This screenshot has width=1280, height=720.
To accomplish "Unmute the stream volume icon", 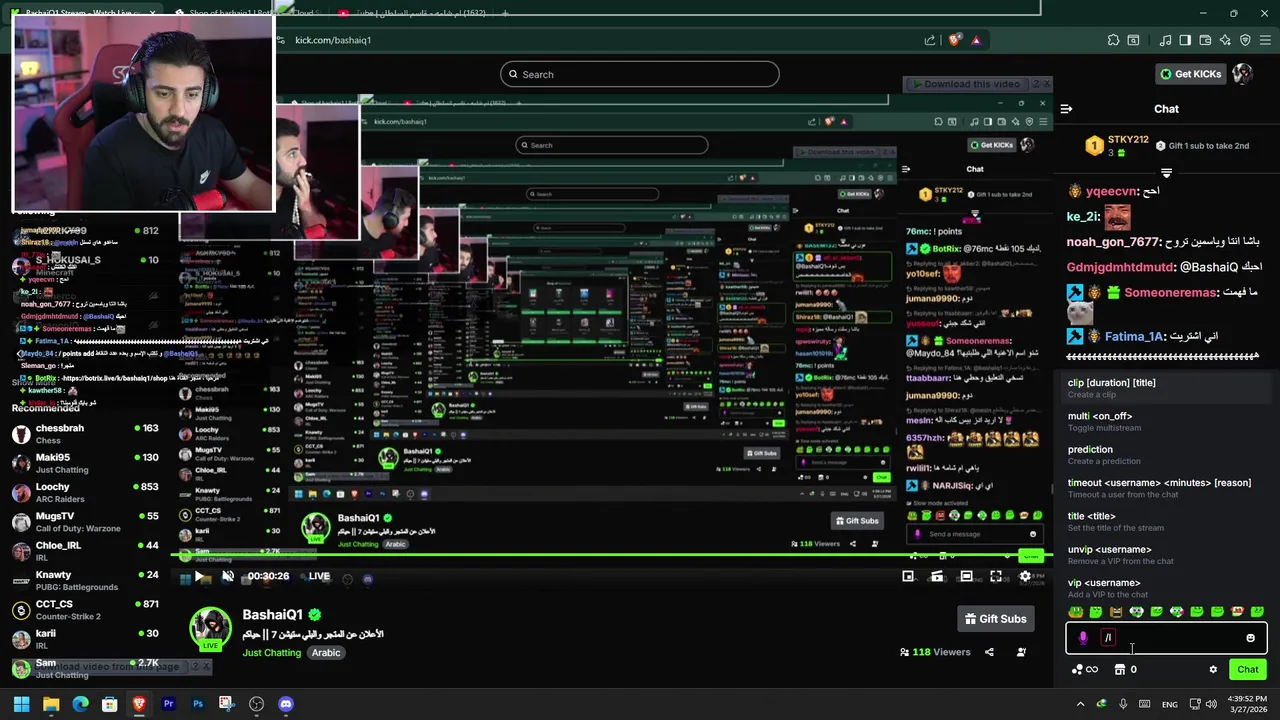I will coord(228,576).
